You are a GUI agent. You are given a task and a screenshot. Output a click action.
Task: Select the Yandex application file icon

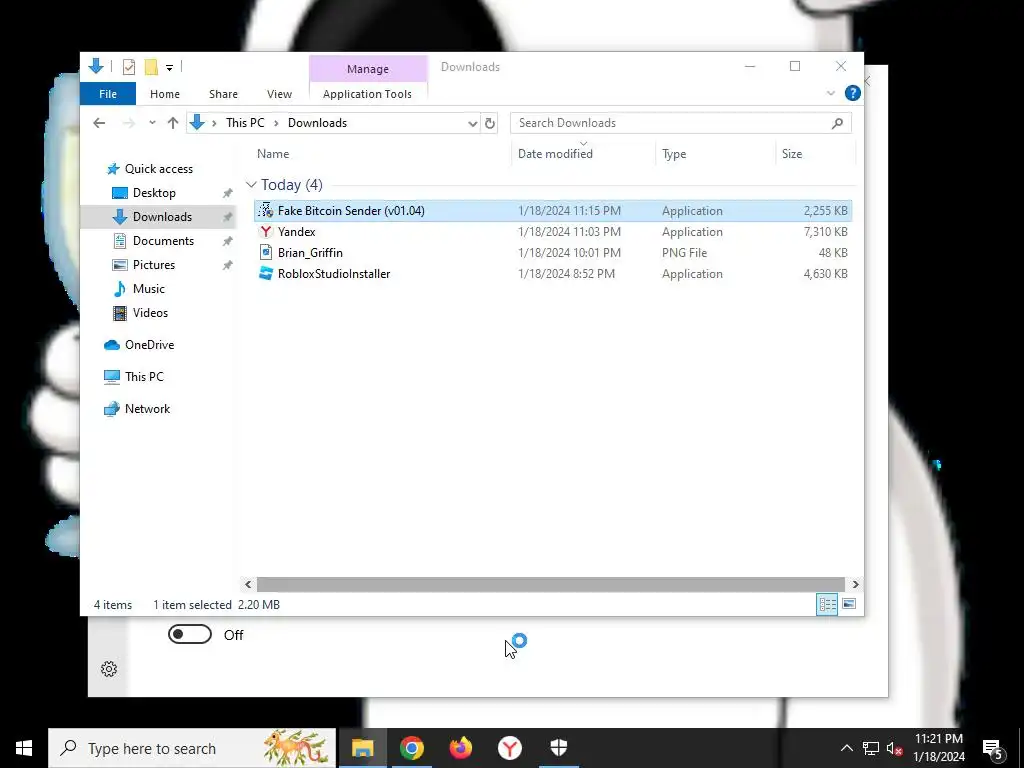(x=265, y=232)
